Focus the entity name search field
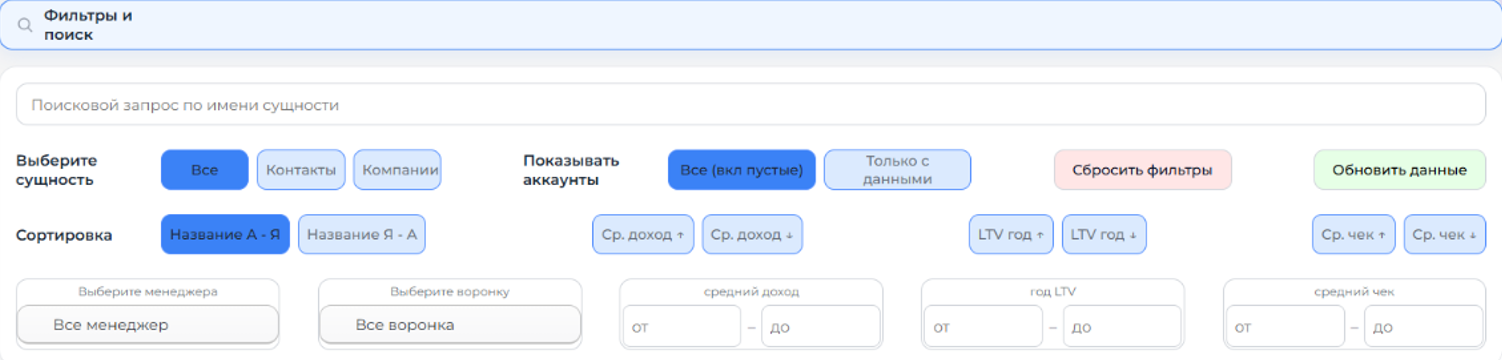Image resolution: width=1502 pixels, height=360 pixels. [751, 104]
